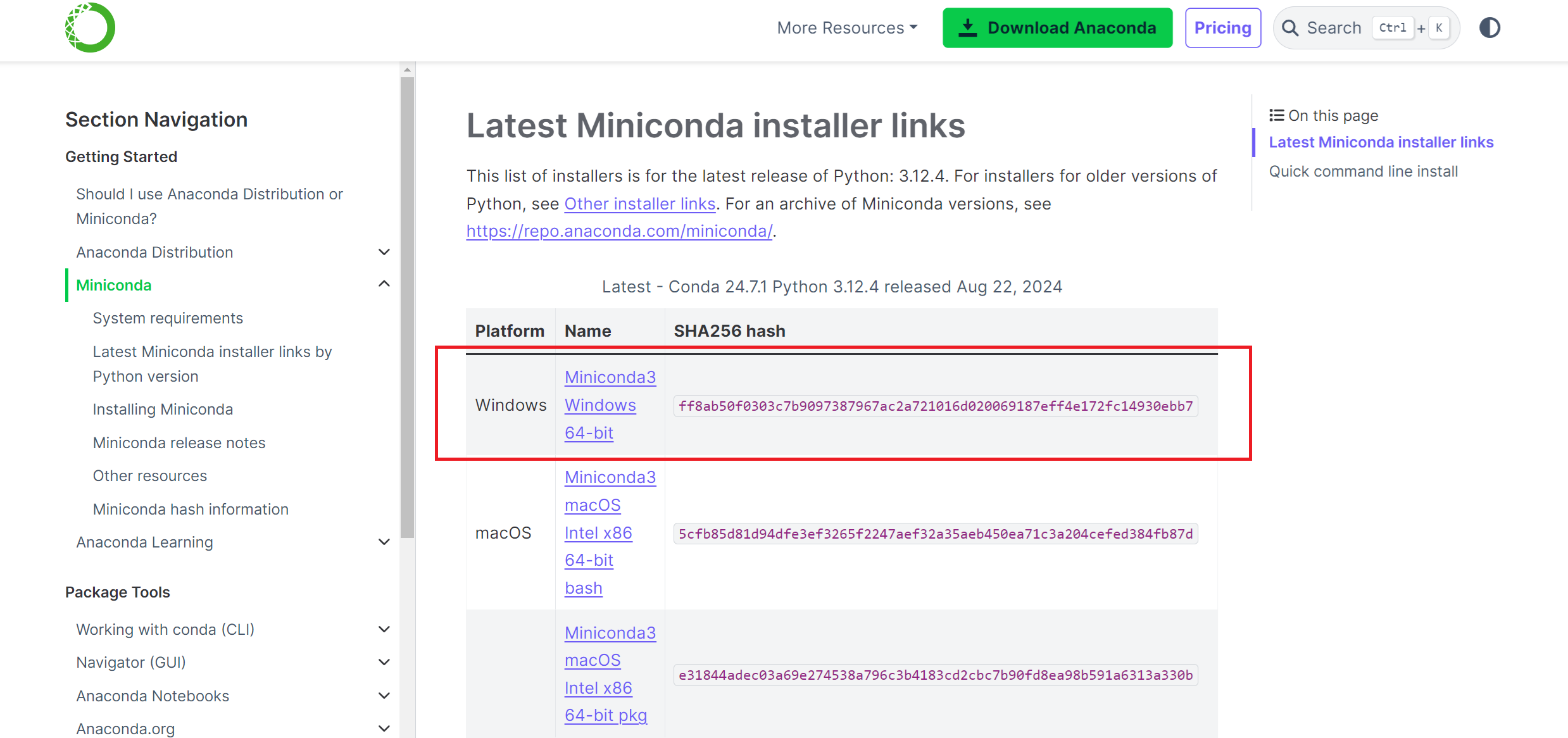Click the search magnifier icon
The image size is (1568, 738).
click(1289, 28)
